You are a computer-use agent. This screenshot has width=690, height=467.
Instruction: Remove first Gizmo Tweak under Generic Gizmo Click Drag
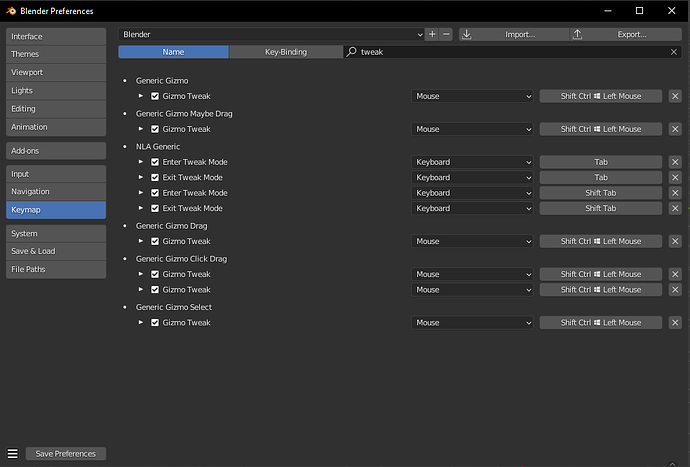[675, 274]
